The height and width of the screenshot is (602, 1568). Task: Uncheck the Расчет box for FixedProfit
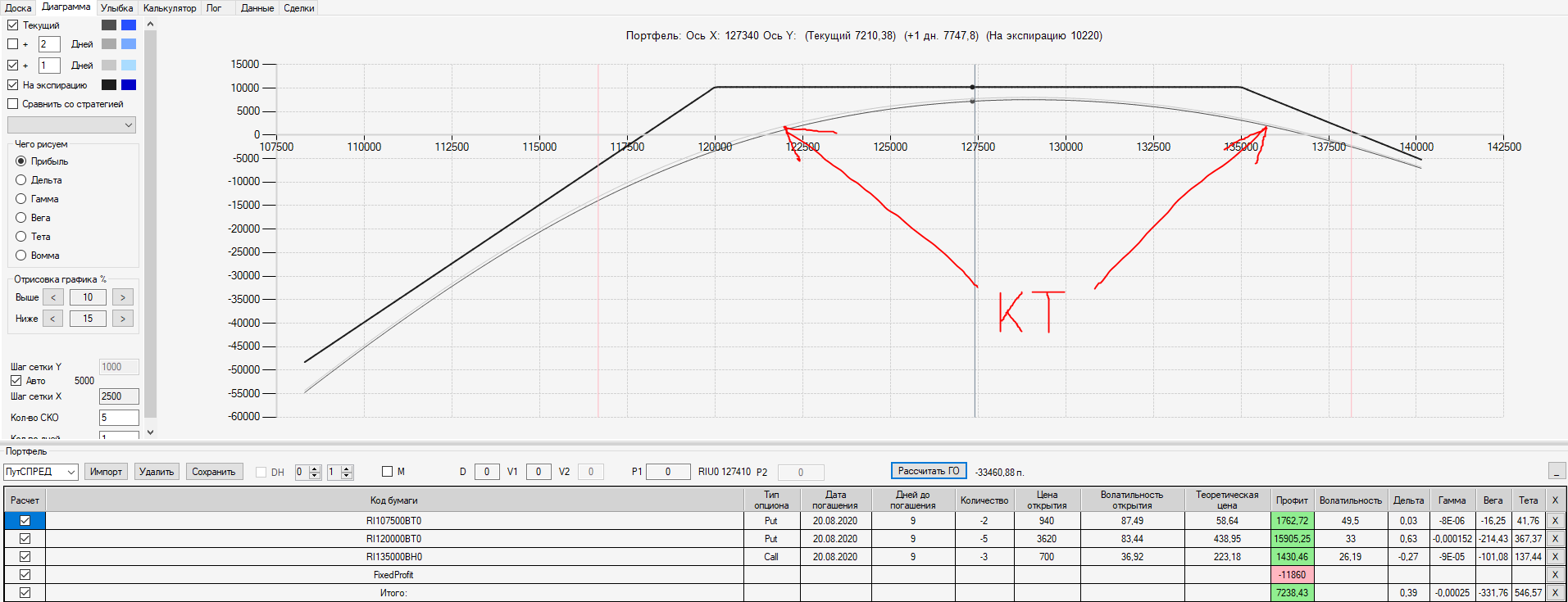click(x=25, y=575)
